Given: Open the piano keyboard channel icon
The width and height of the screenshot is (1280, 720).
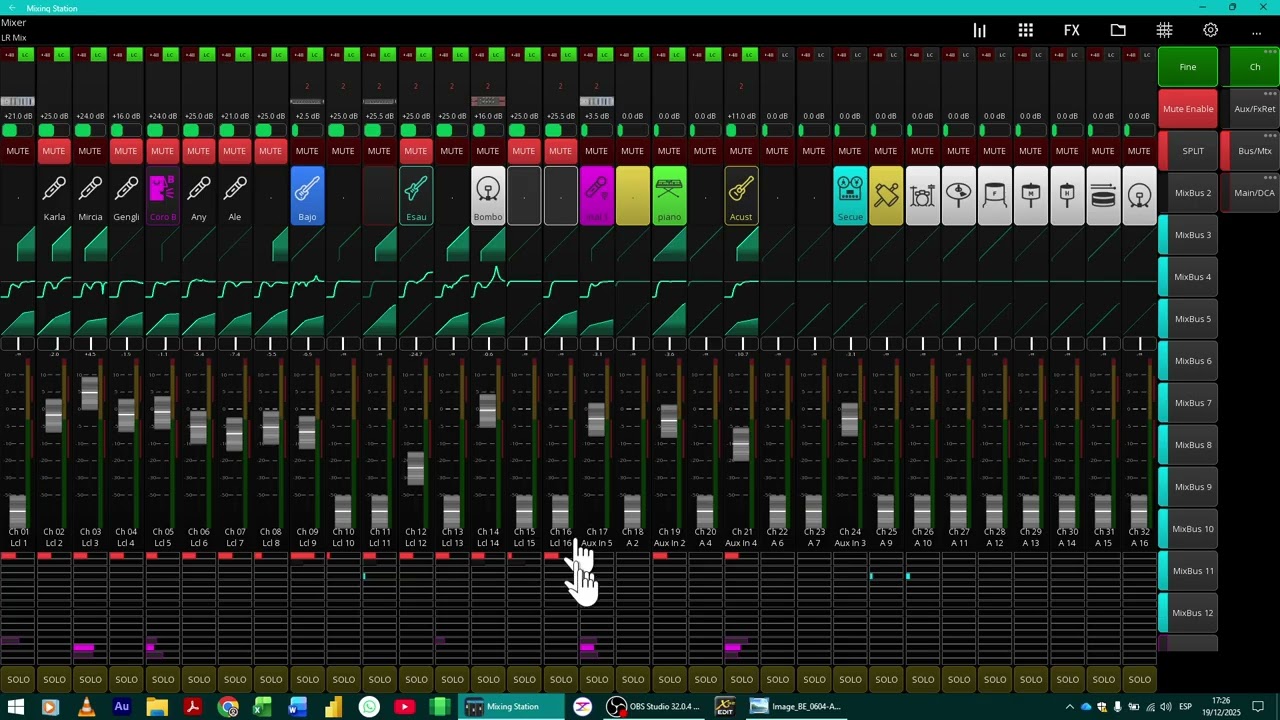Looking at the screenshot, I should [669, 196].
